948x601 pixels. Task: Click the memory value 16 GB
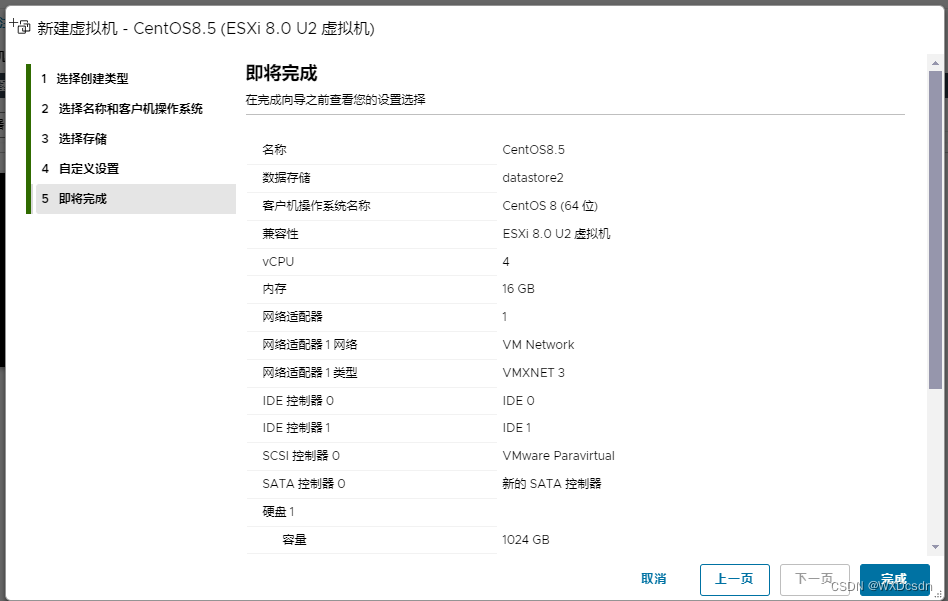tap(518, 289)
